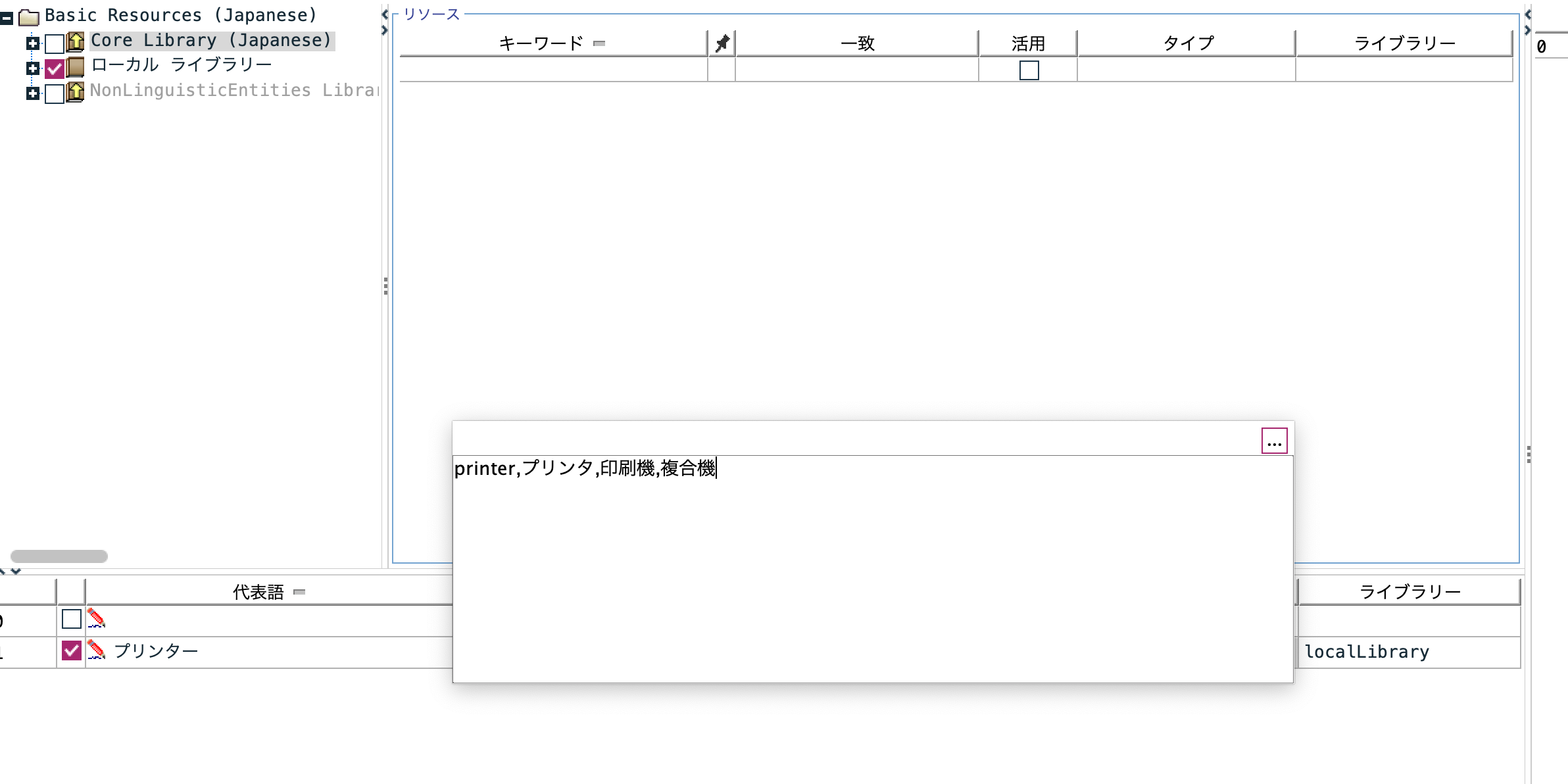Click the sort indicator beside 代表語 header
Screen dimensions: 1568x784
[x=301, y=592]
